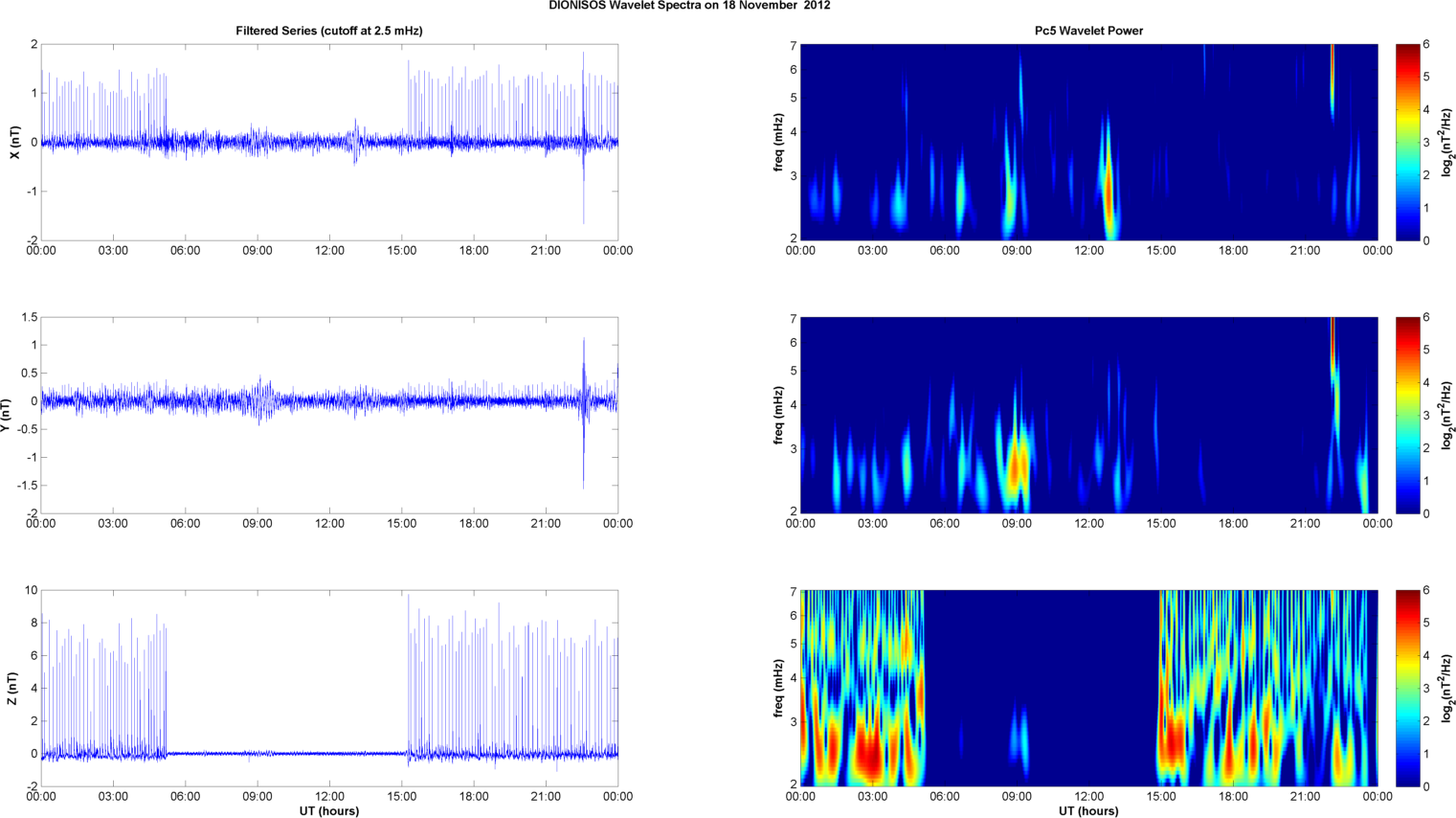The height and width of the screenshot is (818, 1456).
Task: Click the 8 tick on Z plot axis
Action: [x=34, y=623]
